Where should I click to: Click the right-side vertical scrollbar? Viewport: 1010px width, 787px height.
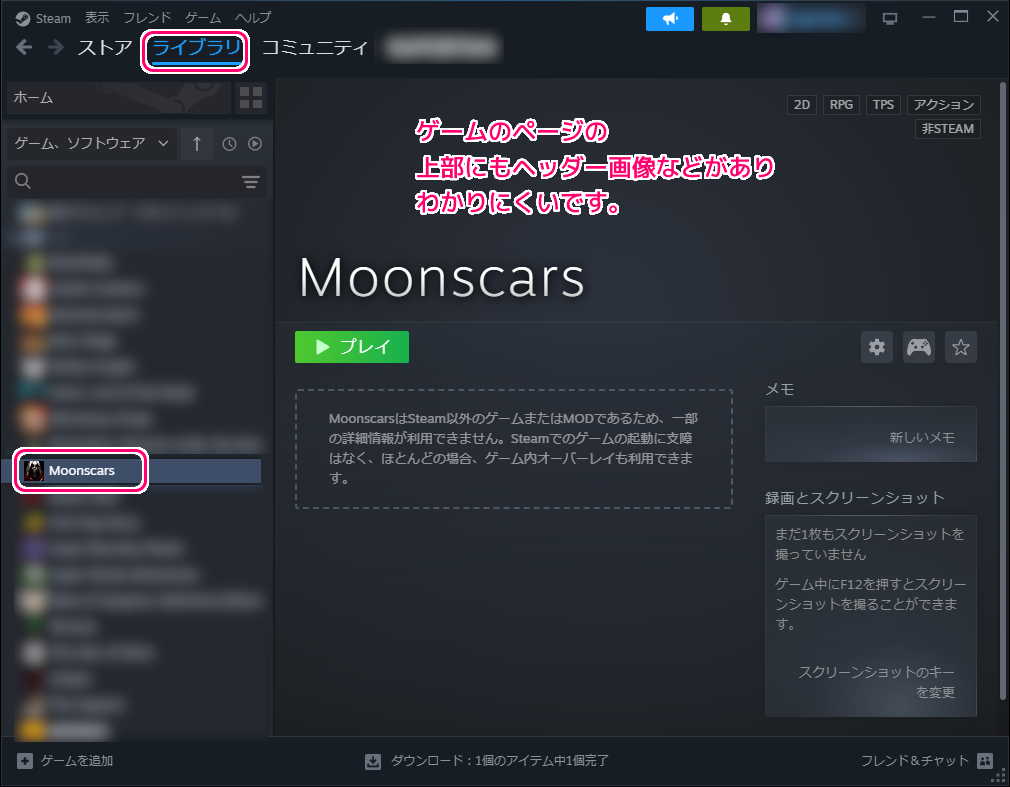tap(1002, 390)
